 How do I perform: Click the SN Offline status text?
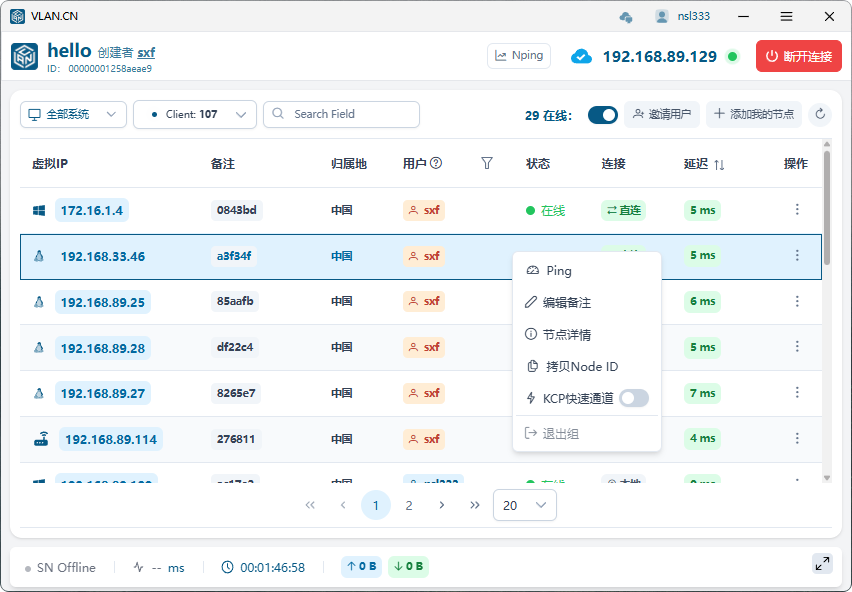tap(66, 568)
